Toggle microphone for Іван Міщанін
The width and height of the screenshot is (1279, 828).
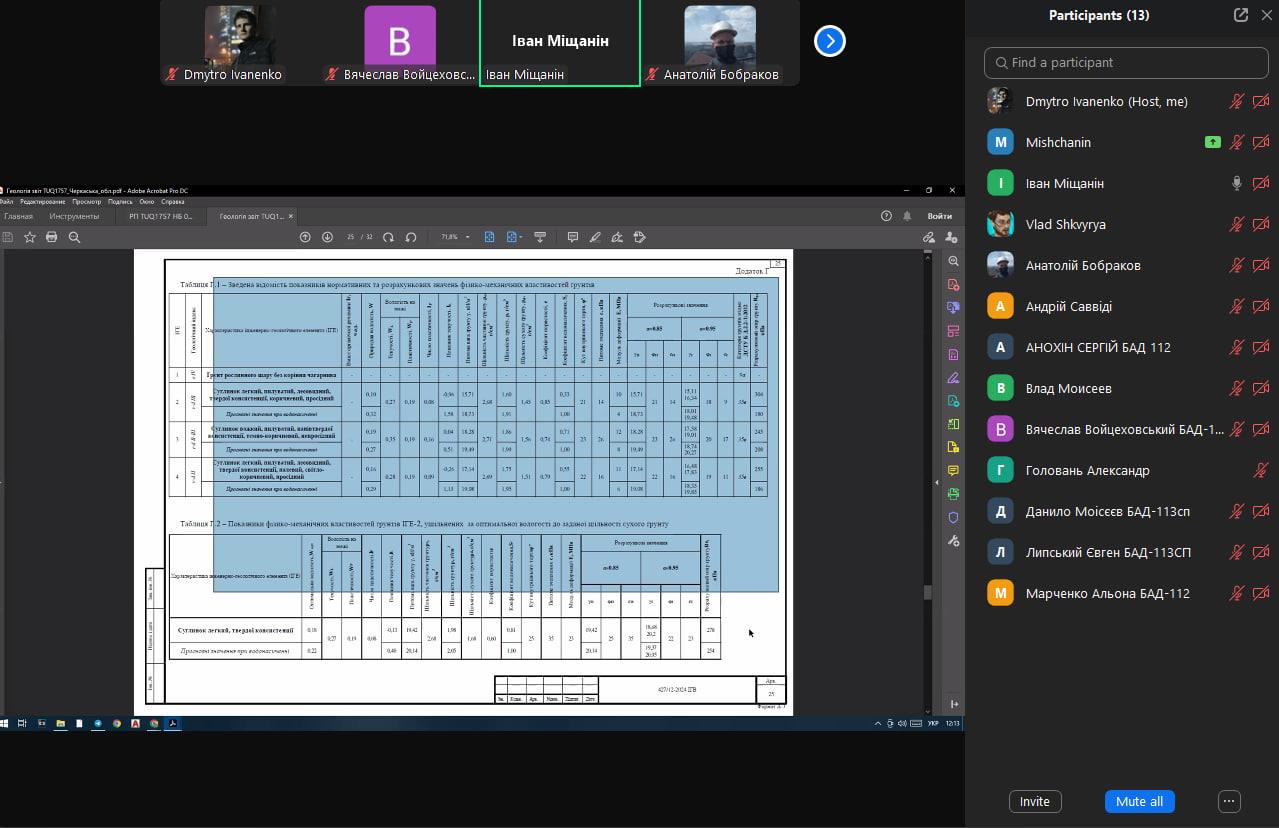1237,184
